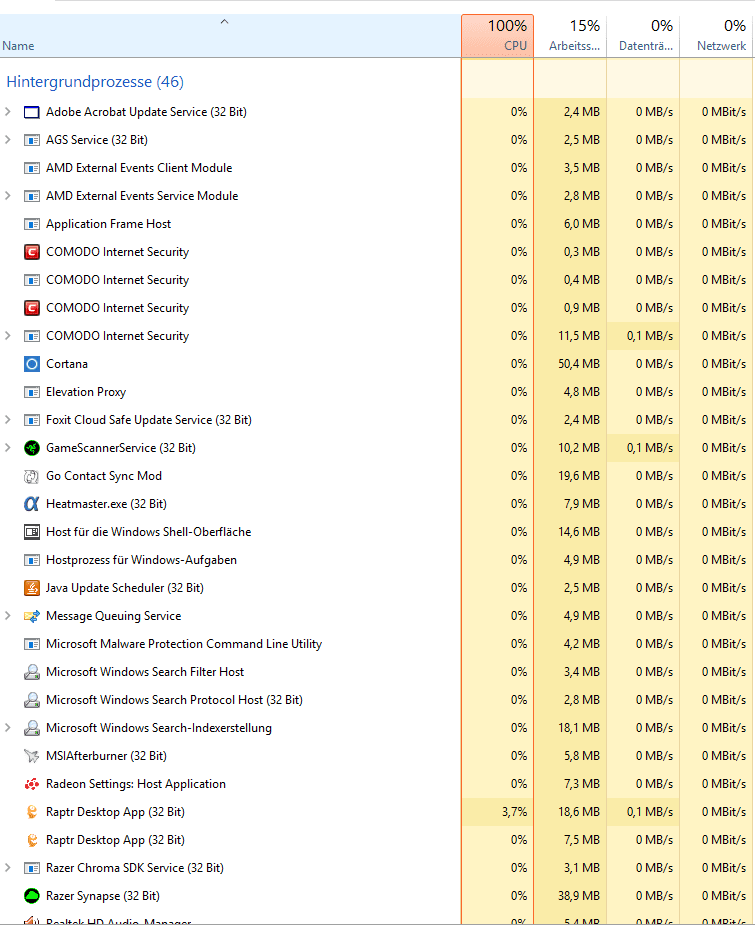Select Go Contact Sync Mod name
Image resolution: width=755 pixels, height=930 pixels.
coord(104,476)
